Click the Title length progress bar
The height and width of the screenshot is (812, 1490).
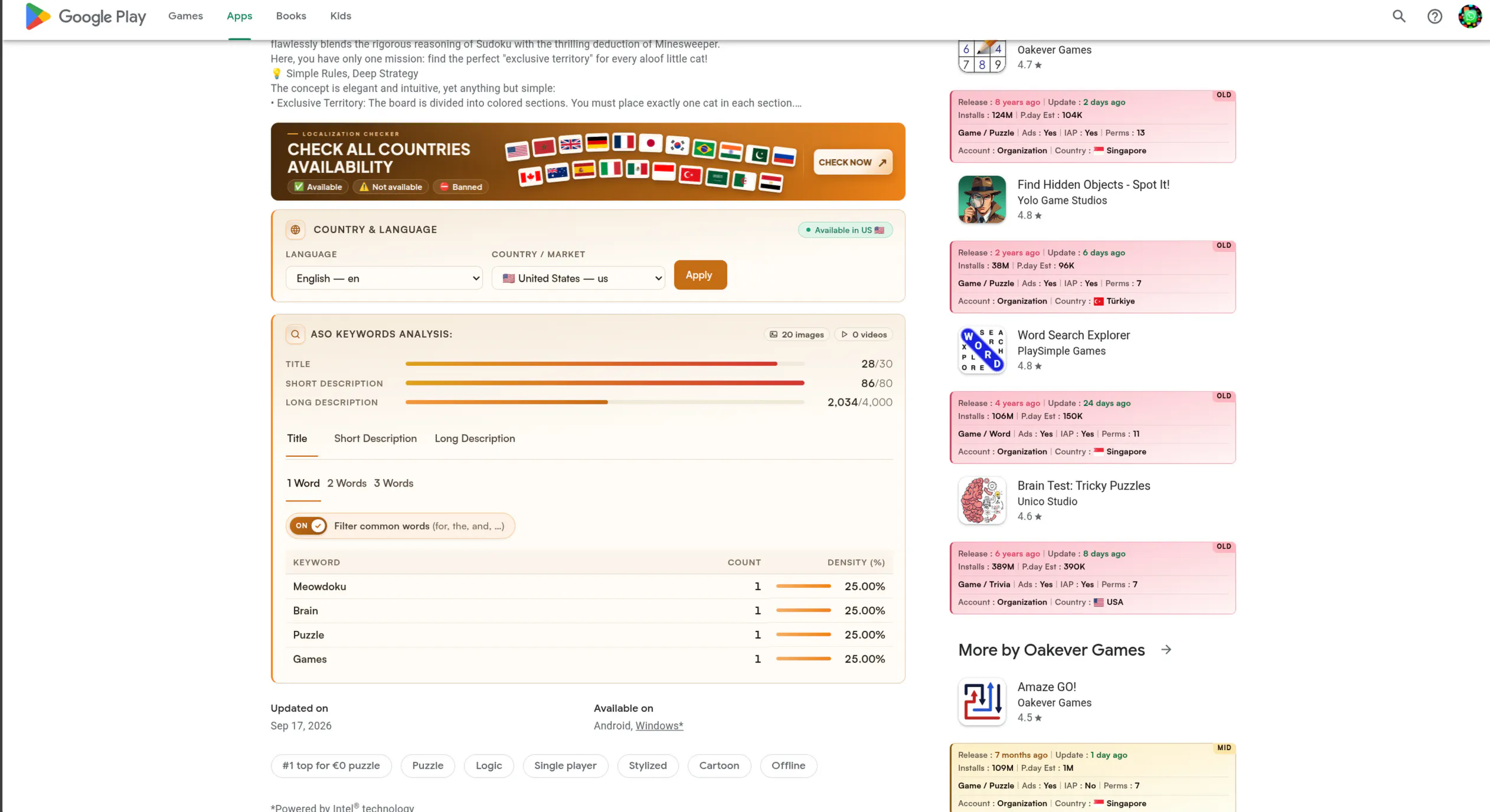pyautogui.click(x=605, y=364)
